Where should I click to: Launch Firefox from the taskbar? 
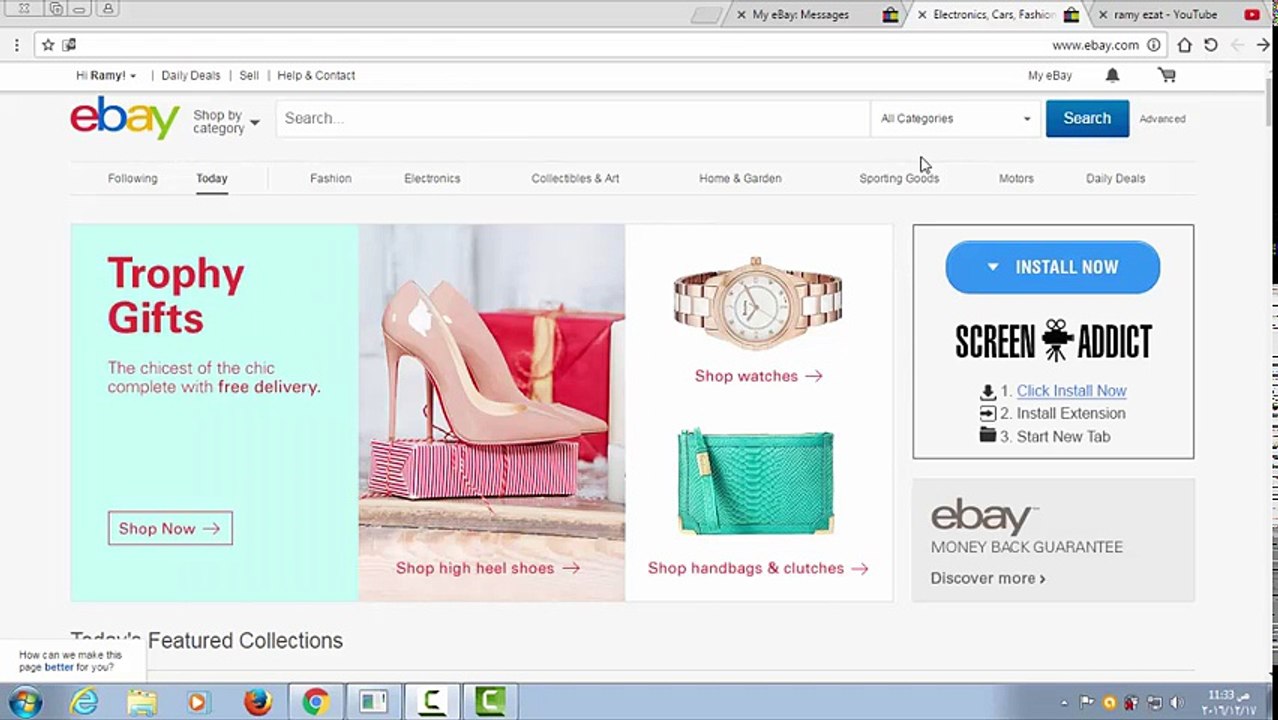[x=257, y=702]
